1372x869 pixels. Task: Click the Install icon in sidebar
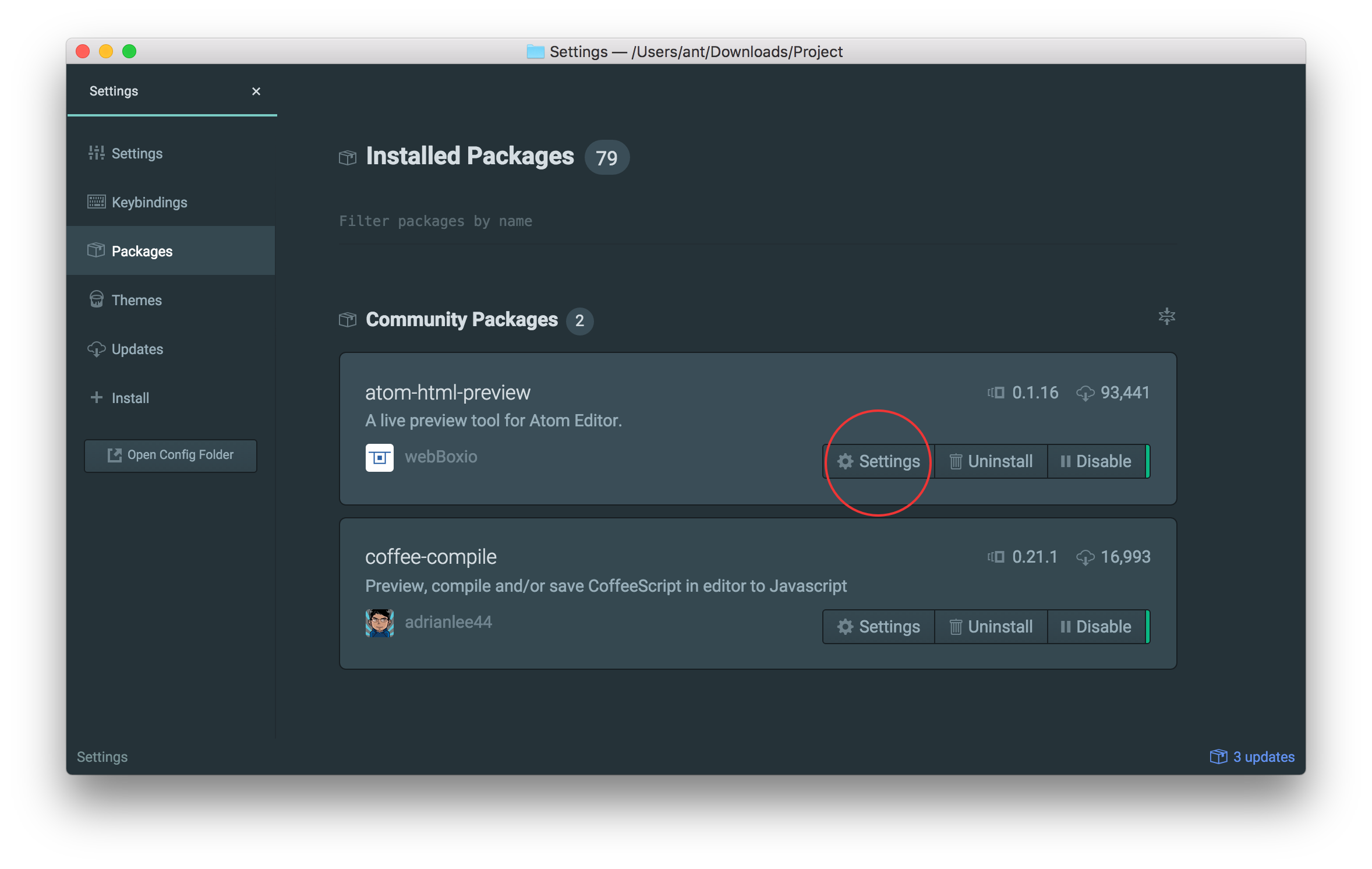(x=96, y=397)
